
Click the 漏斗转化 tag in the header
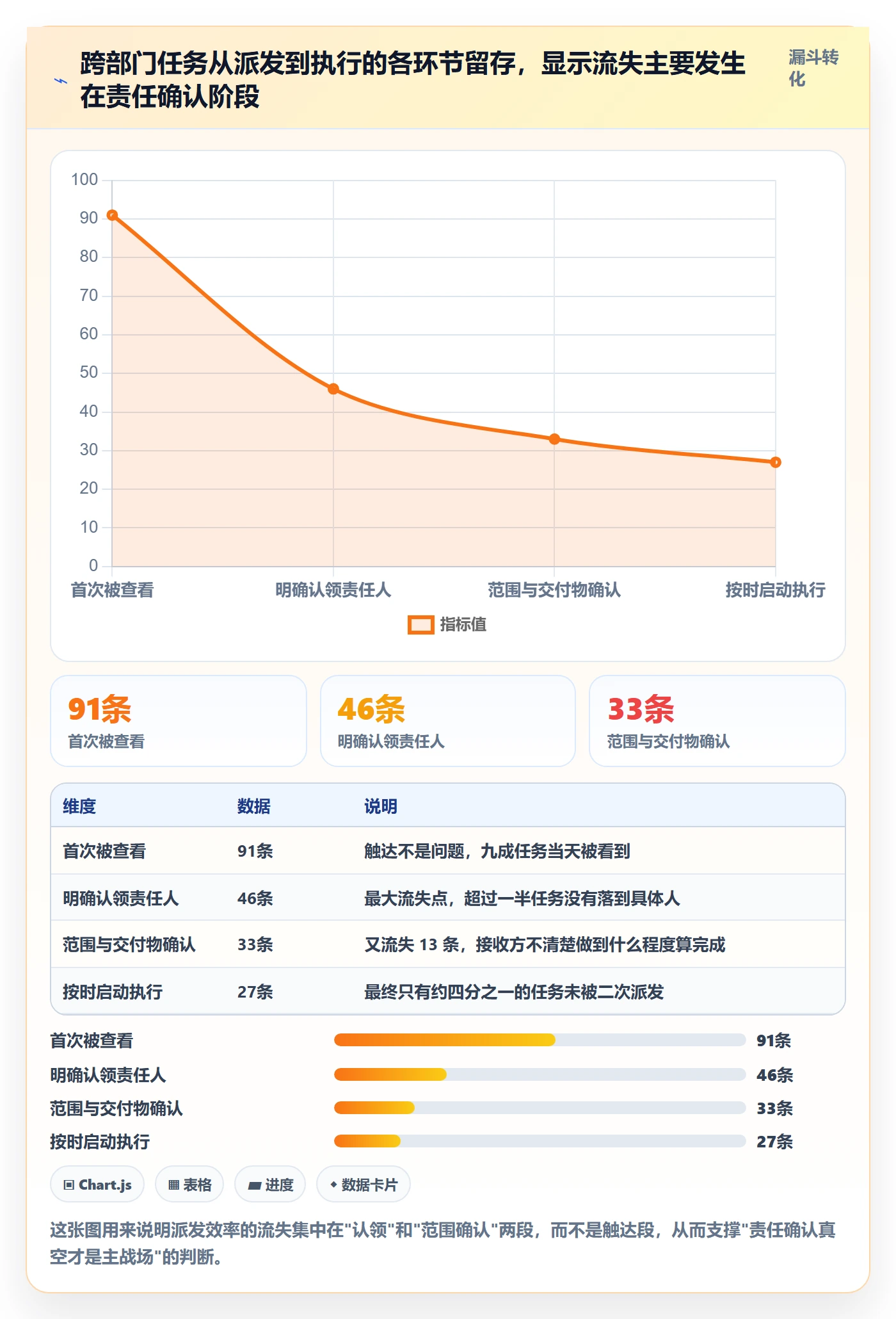tap(813, 68)
